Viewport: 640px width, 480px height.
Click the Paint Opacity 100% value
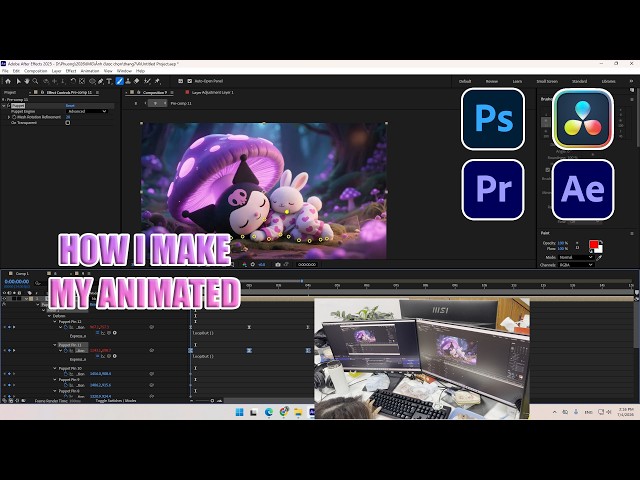click(563, 243)
